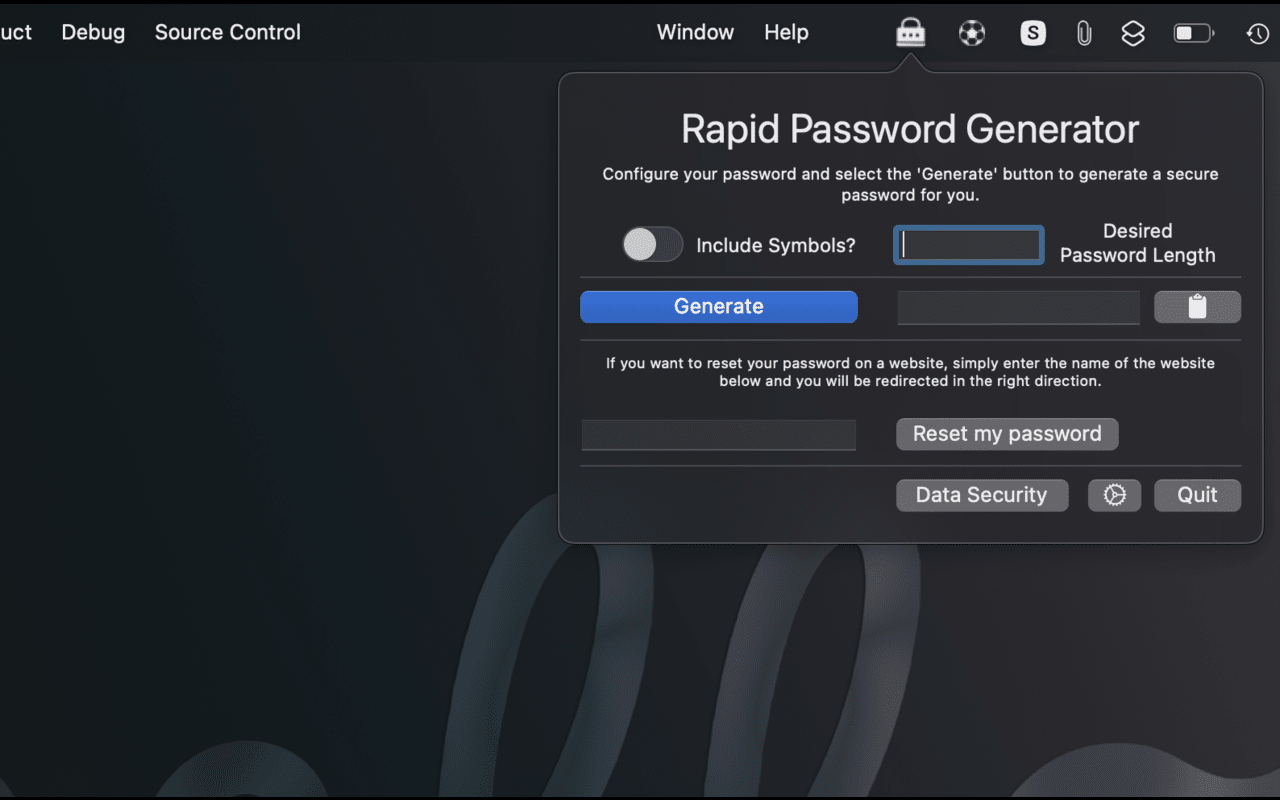Image resolution: width=1280 pixels, height=800 pixels.
Task: Select the website name entry field
Action: 718,434
